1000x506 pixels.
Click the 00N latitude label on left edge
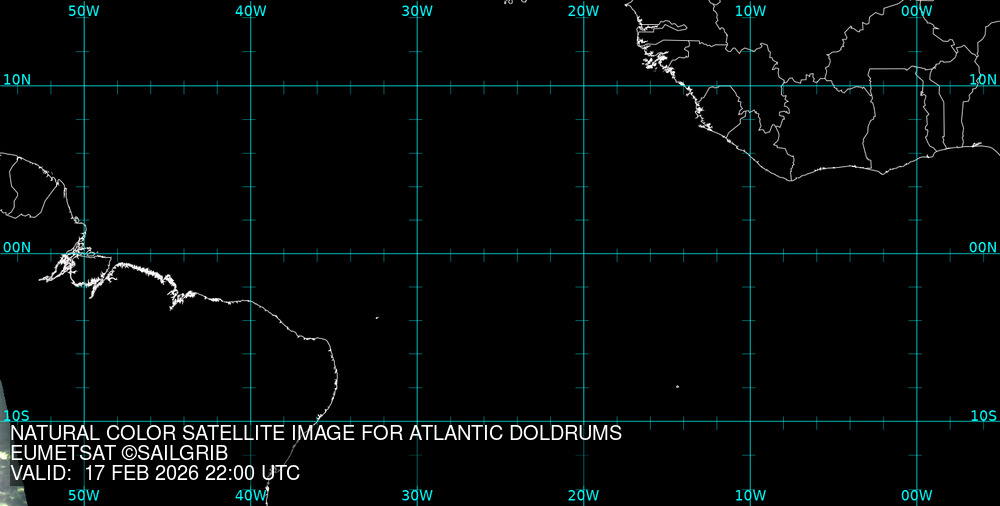coord(17,247)
